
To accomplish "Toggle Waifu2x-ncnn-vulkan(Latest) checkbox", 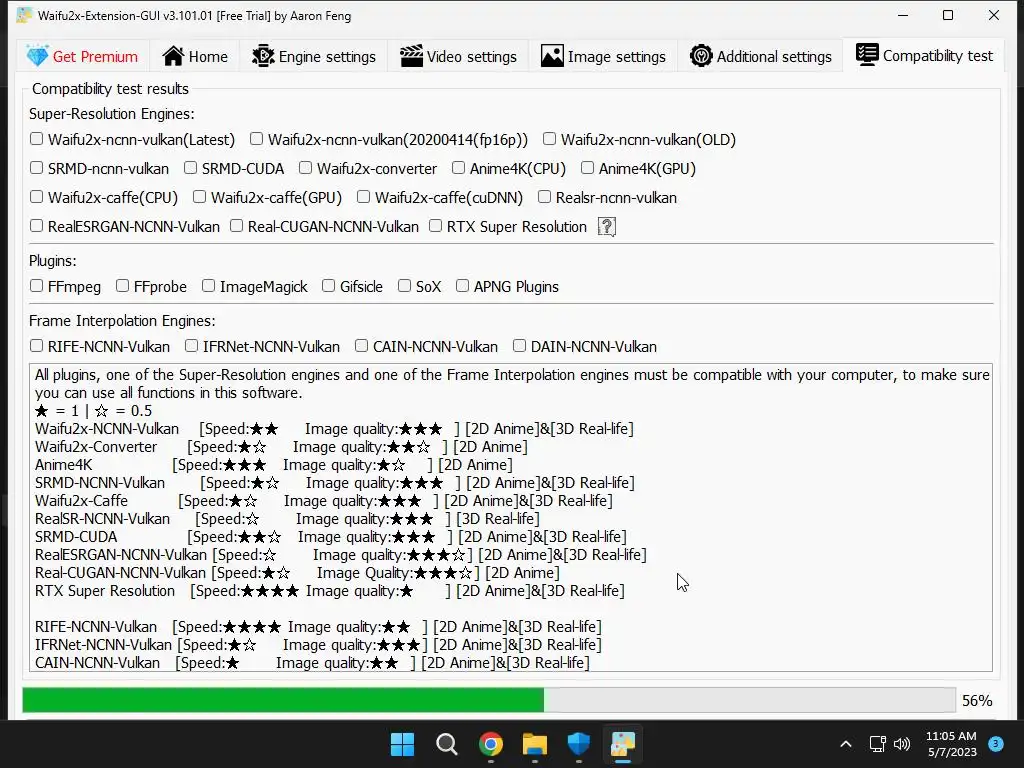I will pyautogui.click(x=37, y=139).
